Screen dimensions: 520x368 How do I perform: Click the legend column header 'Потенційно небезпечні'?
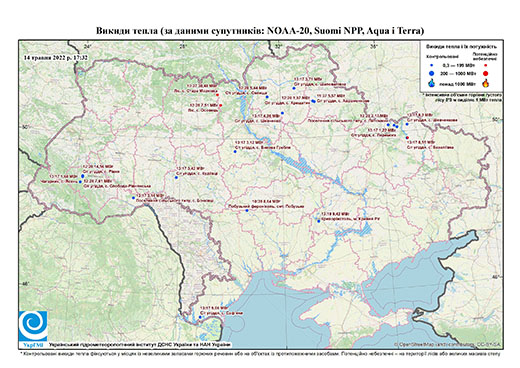pyautogui.click(x=485, y=56)
